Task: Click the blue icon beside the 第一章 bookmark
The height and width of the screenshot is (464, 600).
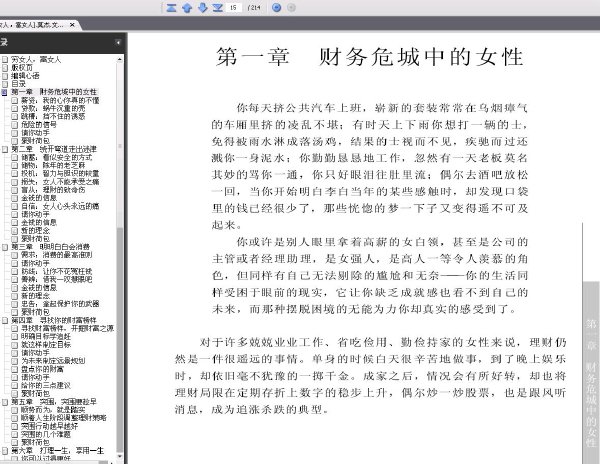Action: tap(4, 92)
